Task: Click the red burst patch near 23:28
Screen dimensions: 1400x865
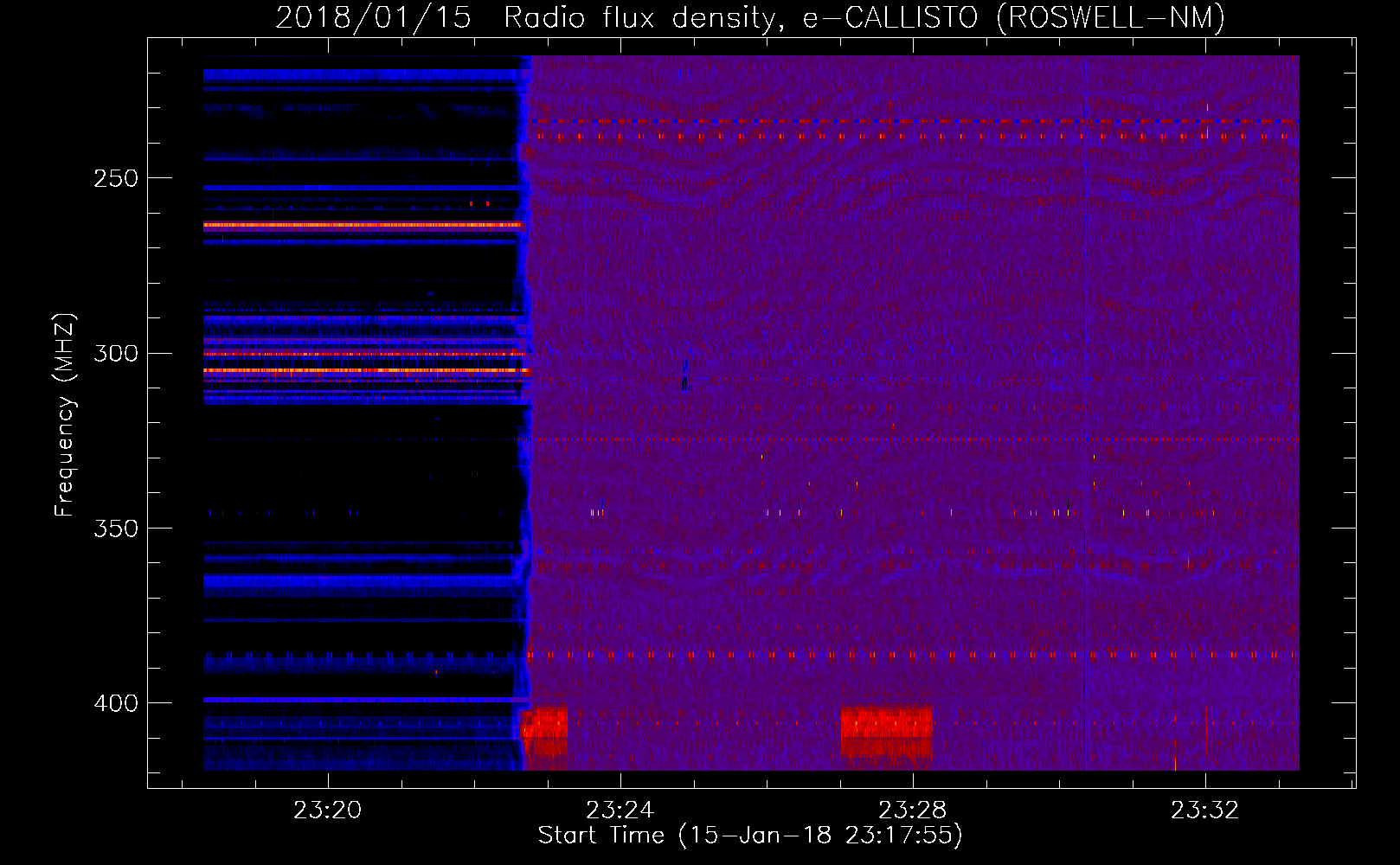Action: 886,732
